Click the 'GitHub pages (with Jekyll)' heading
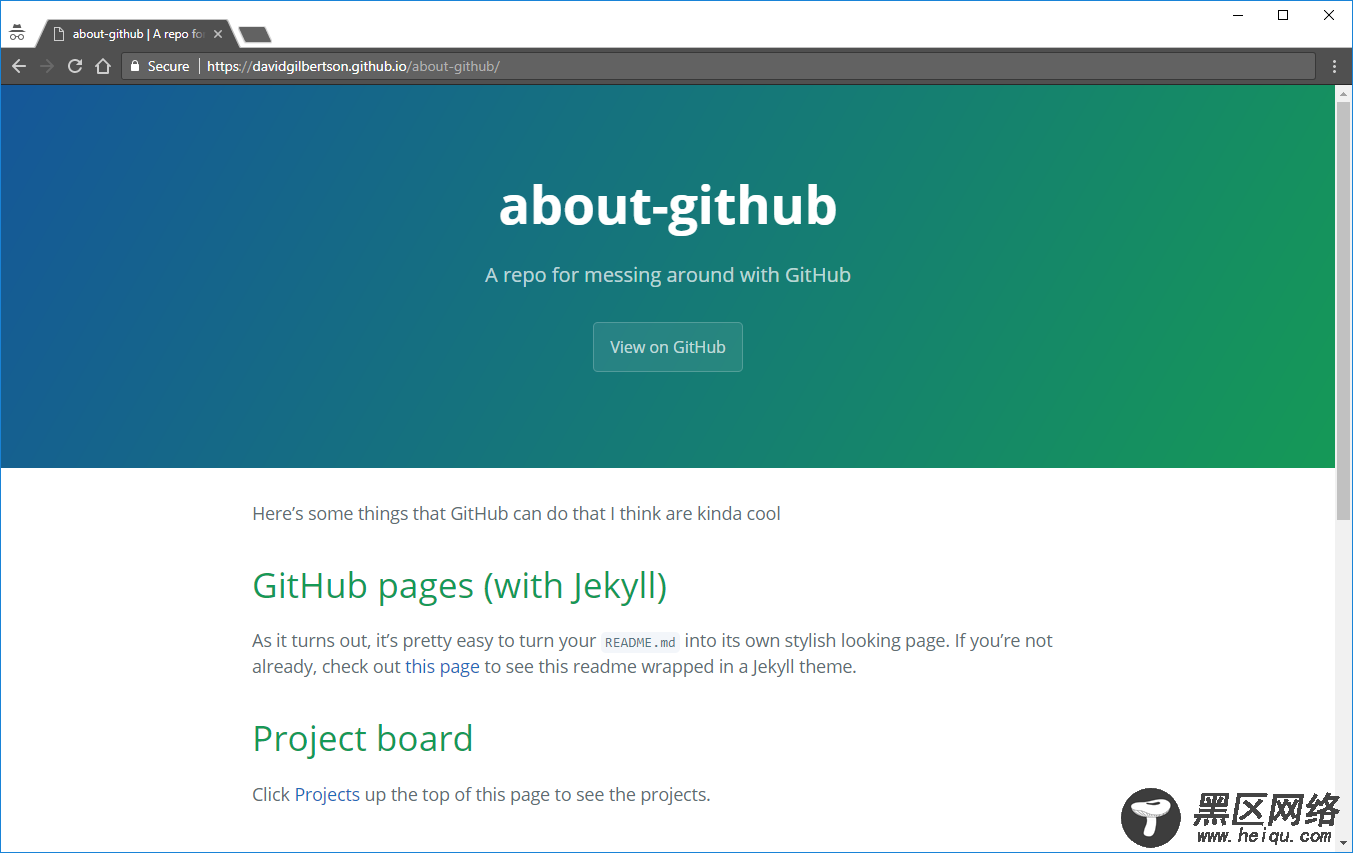1353x853 pixels. [x=460, y=585]
